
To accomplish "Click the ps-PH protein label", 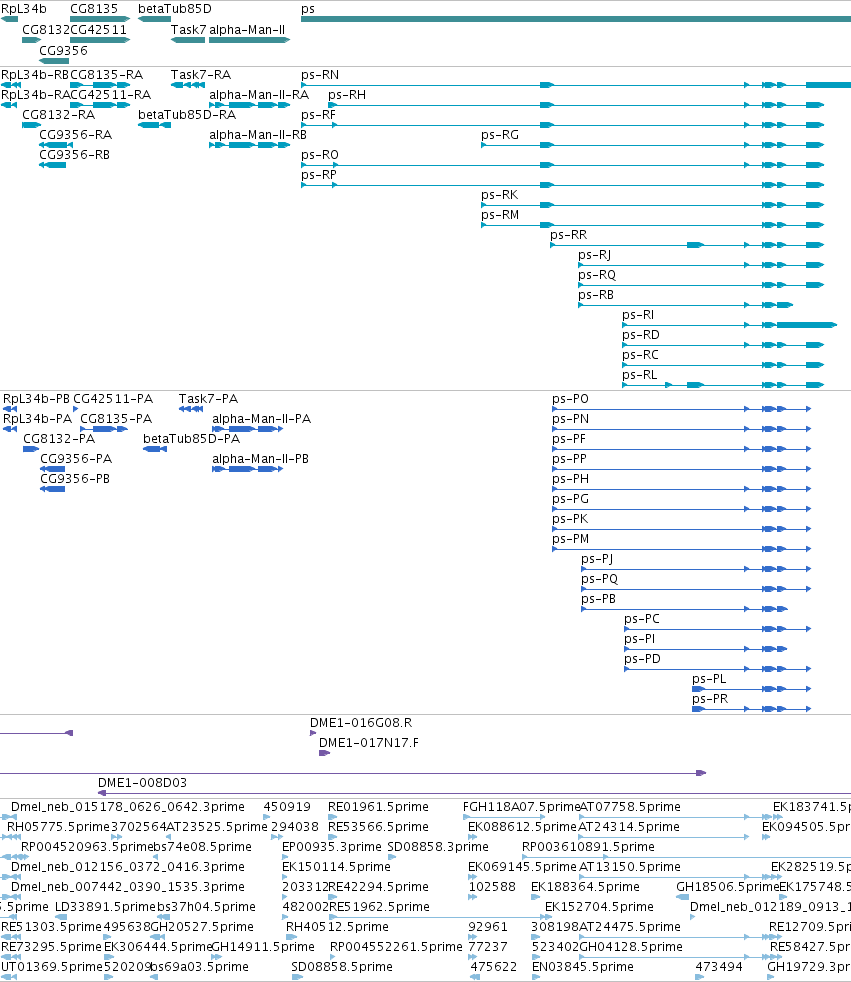I will point(570,479).
